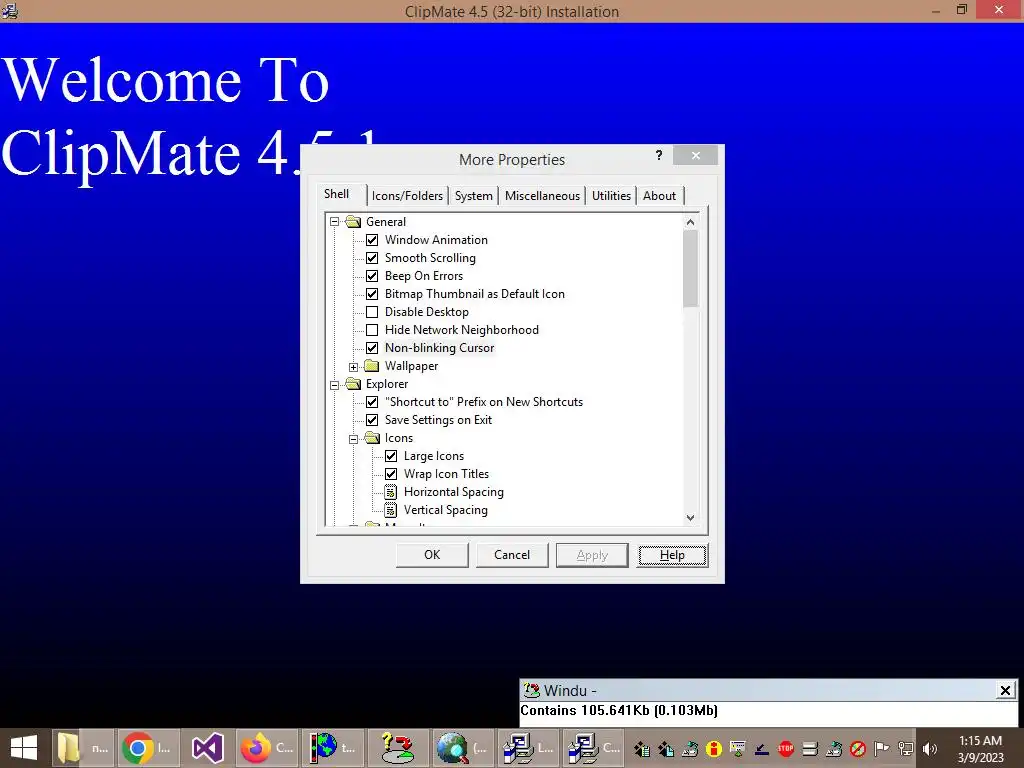1024x768 pixels.
Task: Click the Wallpaper folder icon
Action: 372,366
